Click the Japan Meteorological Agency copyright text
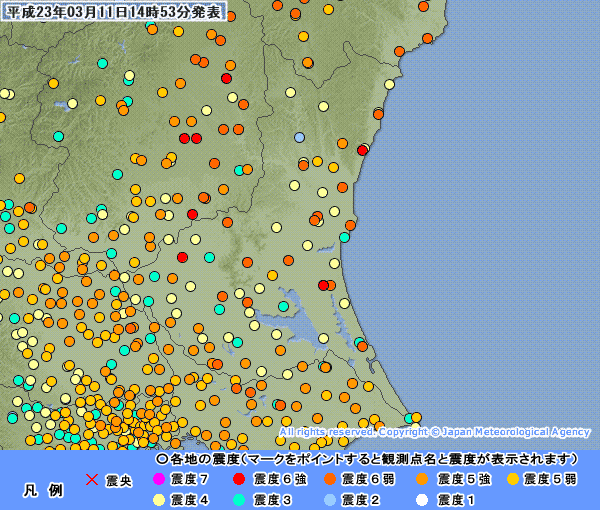Image resolution: width=600 pixels, height=510 pixels. tap(435, 432)
